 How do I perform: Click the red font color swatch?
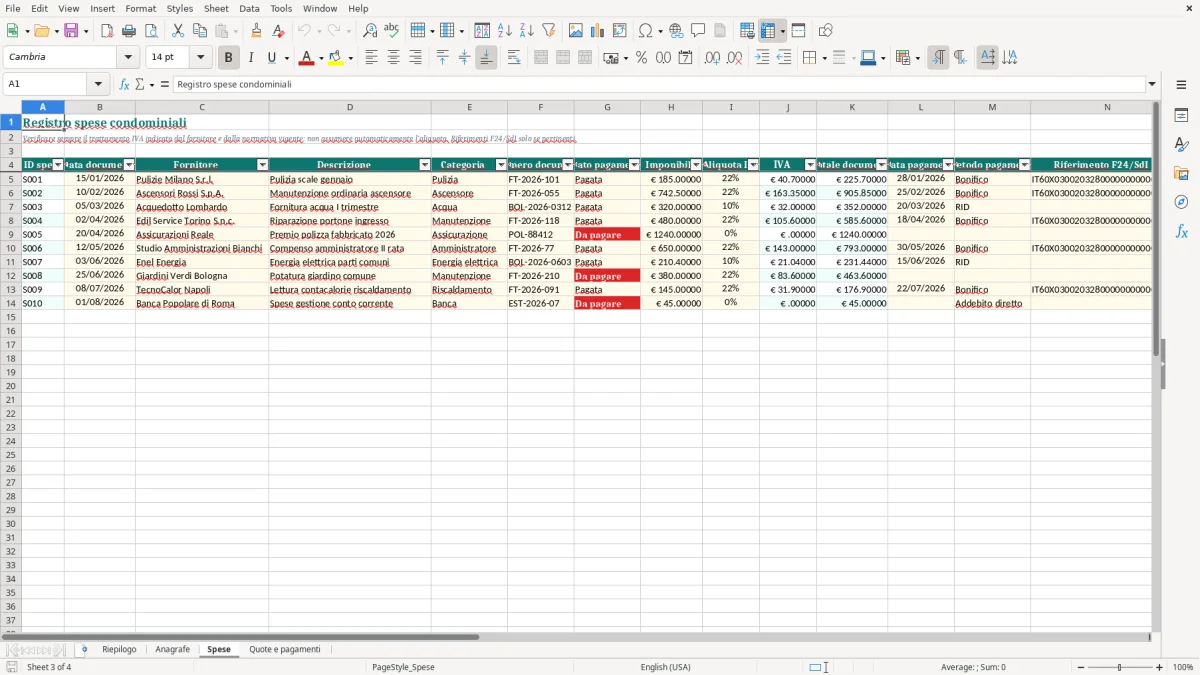click(x=306, y=58)
